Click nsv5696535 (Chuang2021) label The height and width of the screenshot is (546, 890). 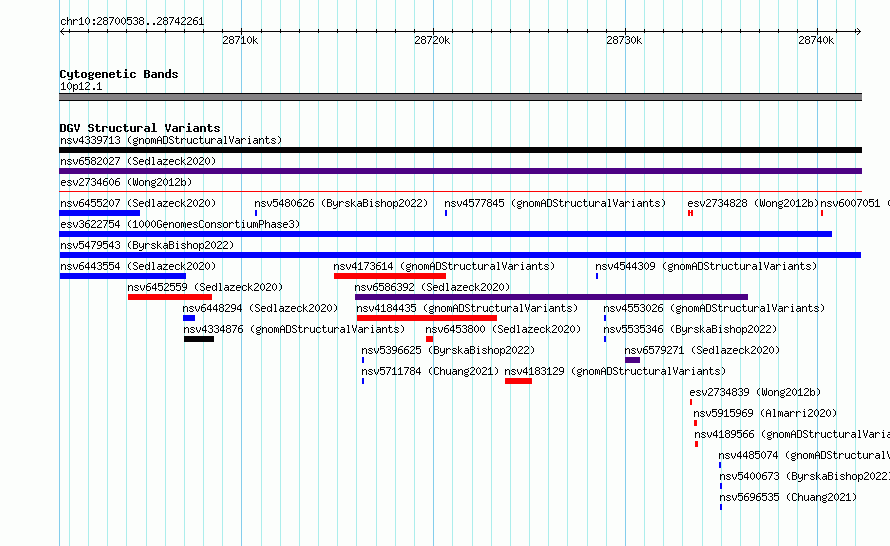tap(788, 497)
